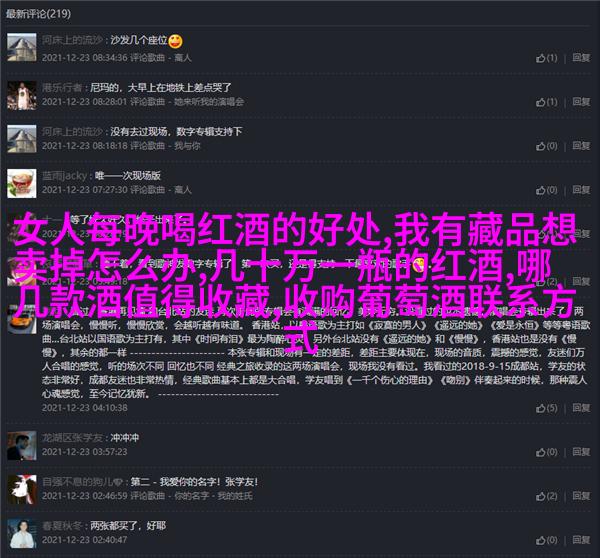
Task: Reply to the comment '冲冲冲'
Action: tap(581, 452)
